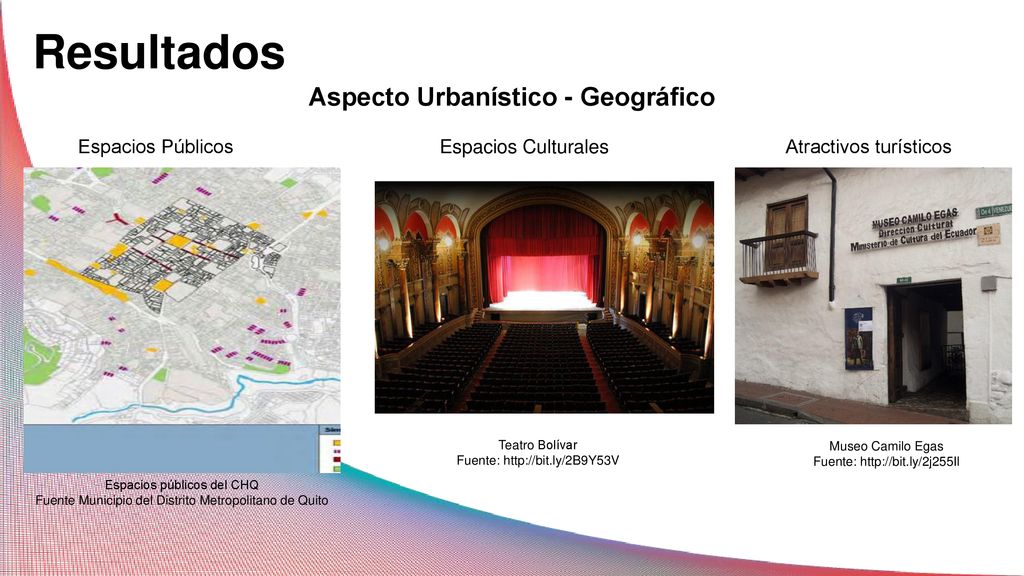Click 'Fuente Municipio del Distrito Metropolitano de Quito' text

tap(182, 500)
